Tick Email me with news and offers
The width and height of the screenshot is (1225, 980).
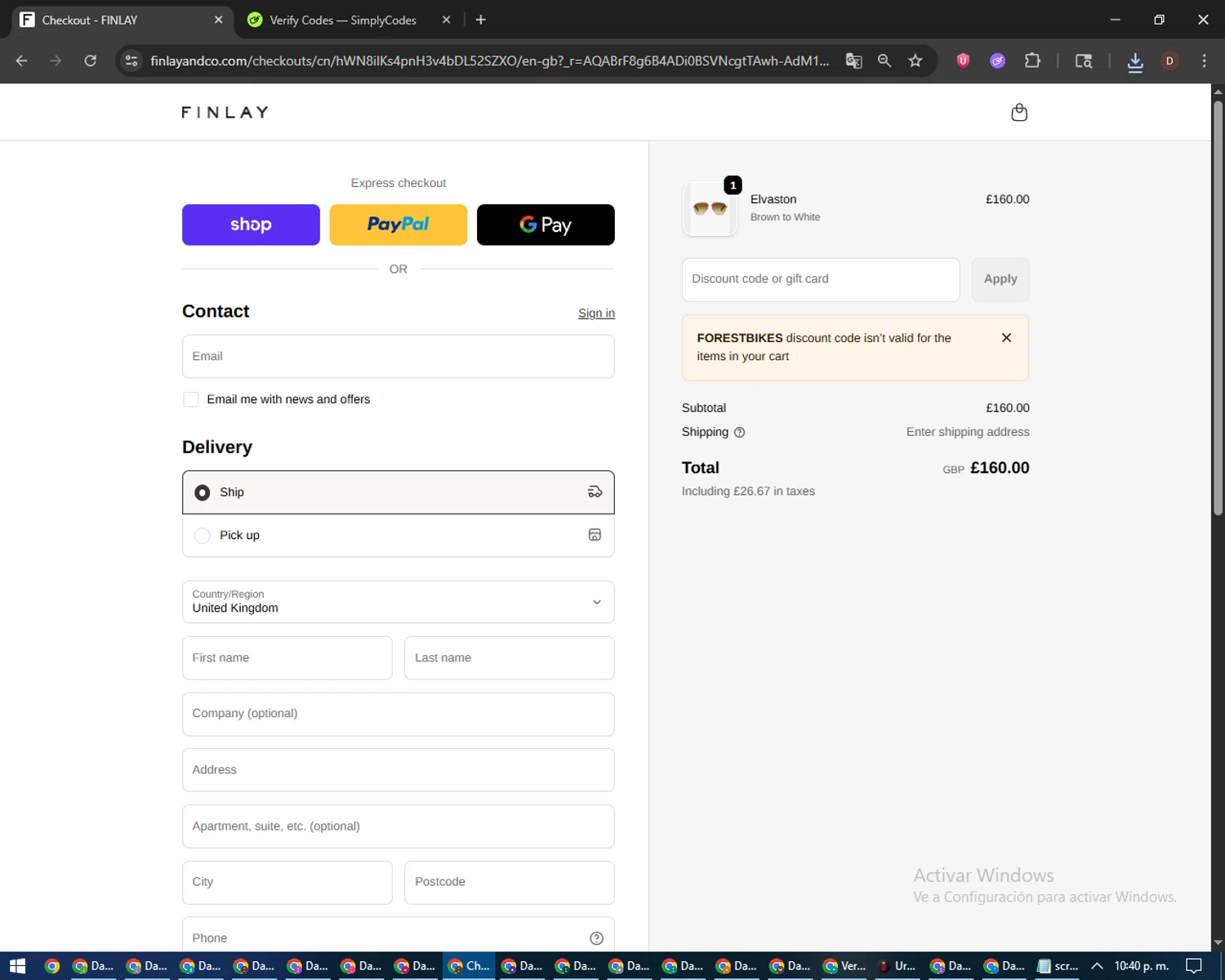coord(191,399)
